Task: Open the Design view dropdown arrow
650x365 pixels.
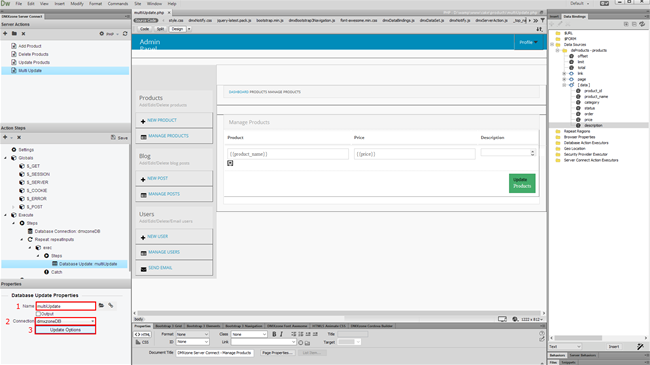Action: [x=189, y=29]
